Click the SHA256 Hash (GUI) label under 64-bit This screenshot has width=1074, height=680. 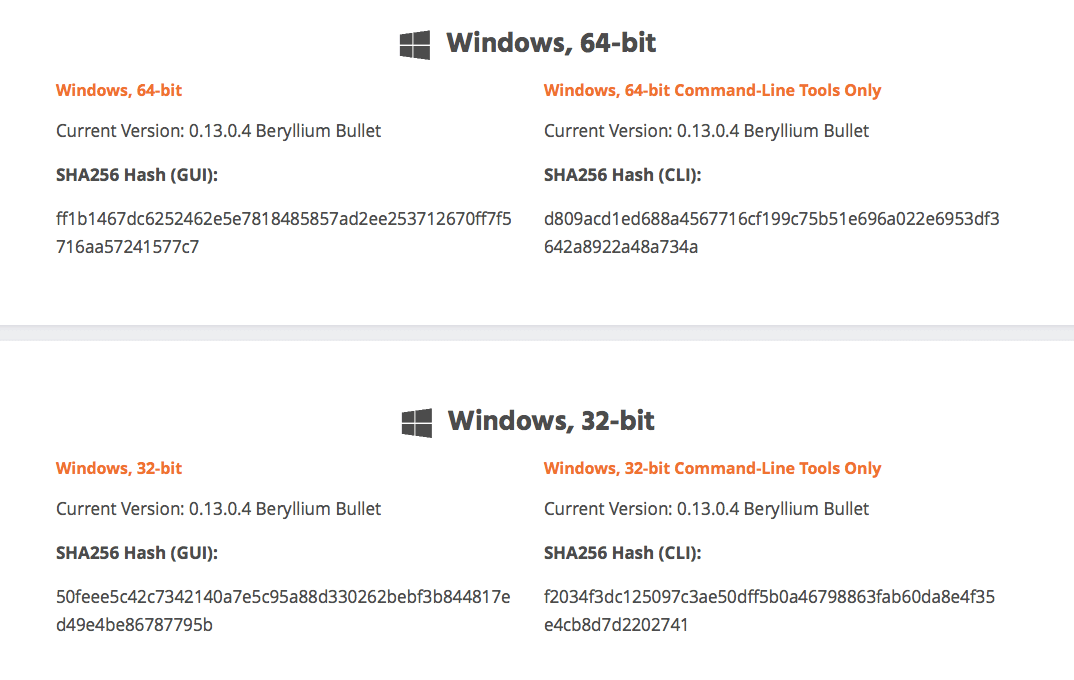point(137,175)
